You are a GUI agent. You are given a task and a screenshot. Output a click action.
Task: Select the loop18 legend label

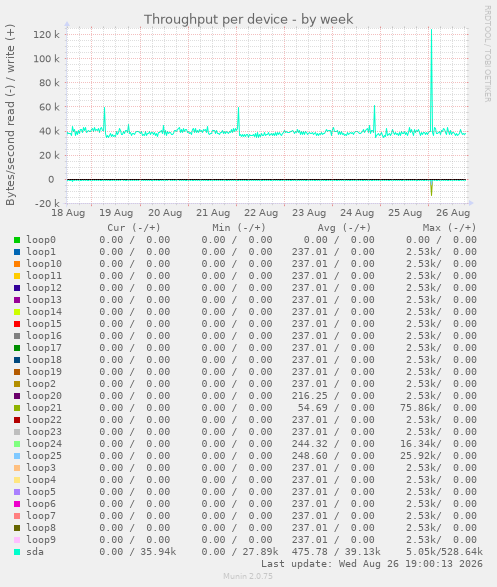[x=44, y=360]
